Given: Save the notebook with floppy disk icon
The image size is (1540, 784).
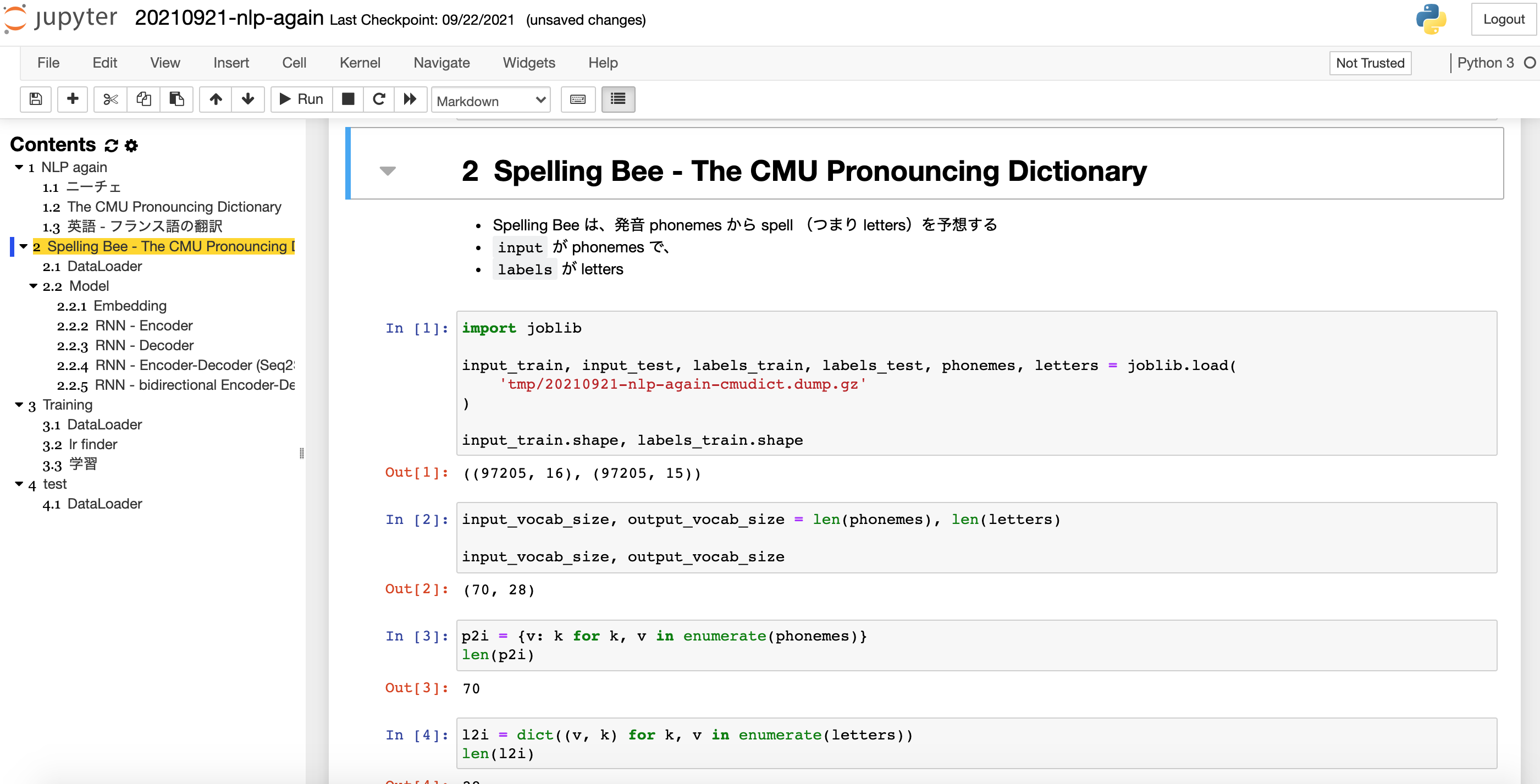Looking at the screenshot, I should pos(35,100).
